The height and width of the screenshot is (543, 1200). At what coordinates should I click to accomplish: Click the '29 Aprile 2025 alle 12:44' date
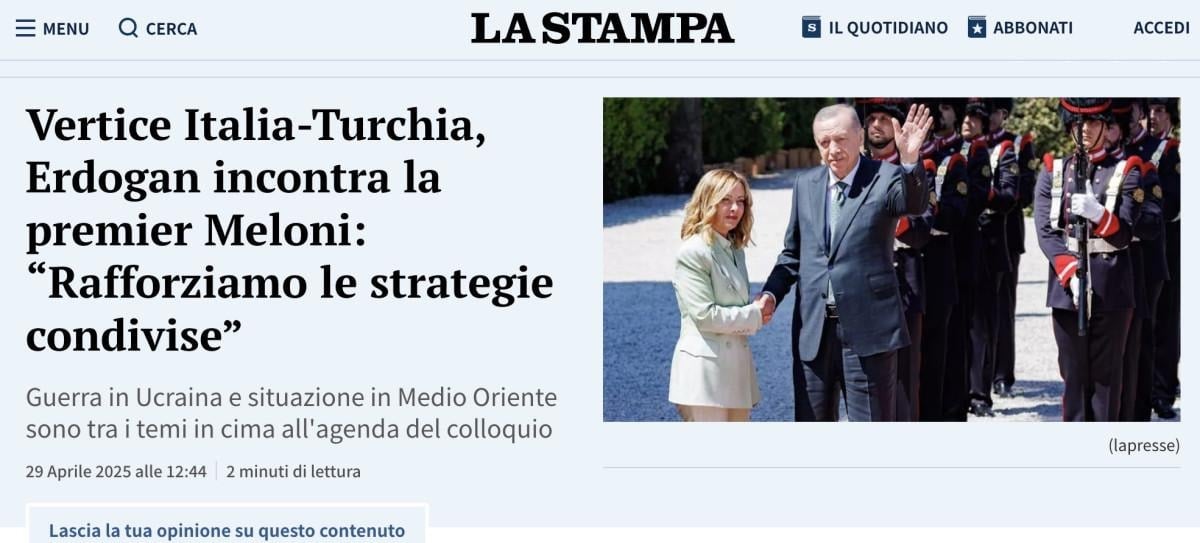pyautogui.click(x=116, y=471)
